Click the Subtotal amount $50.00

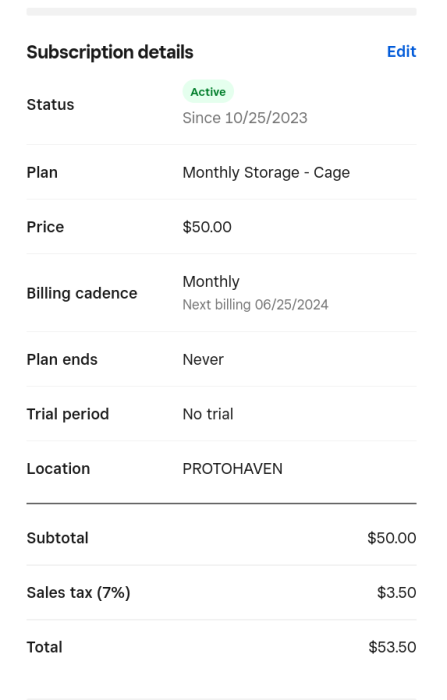tap(392, 538)
